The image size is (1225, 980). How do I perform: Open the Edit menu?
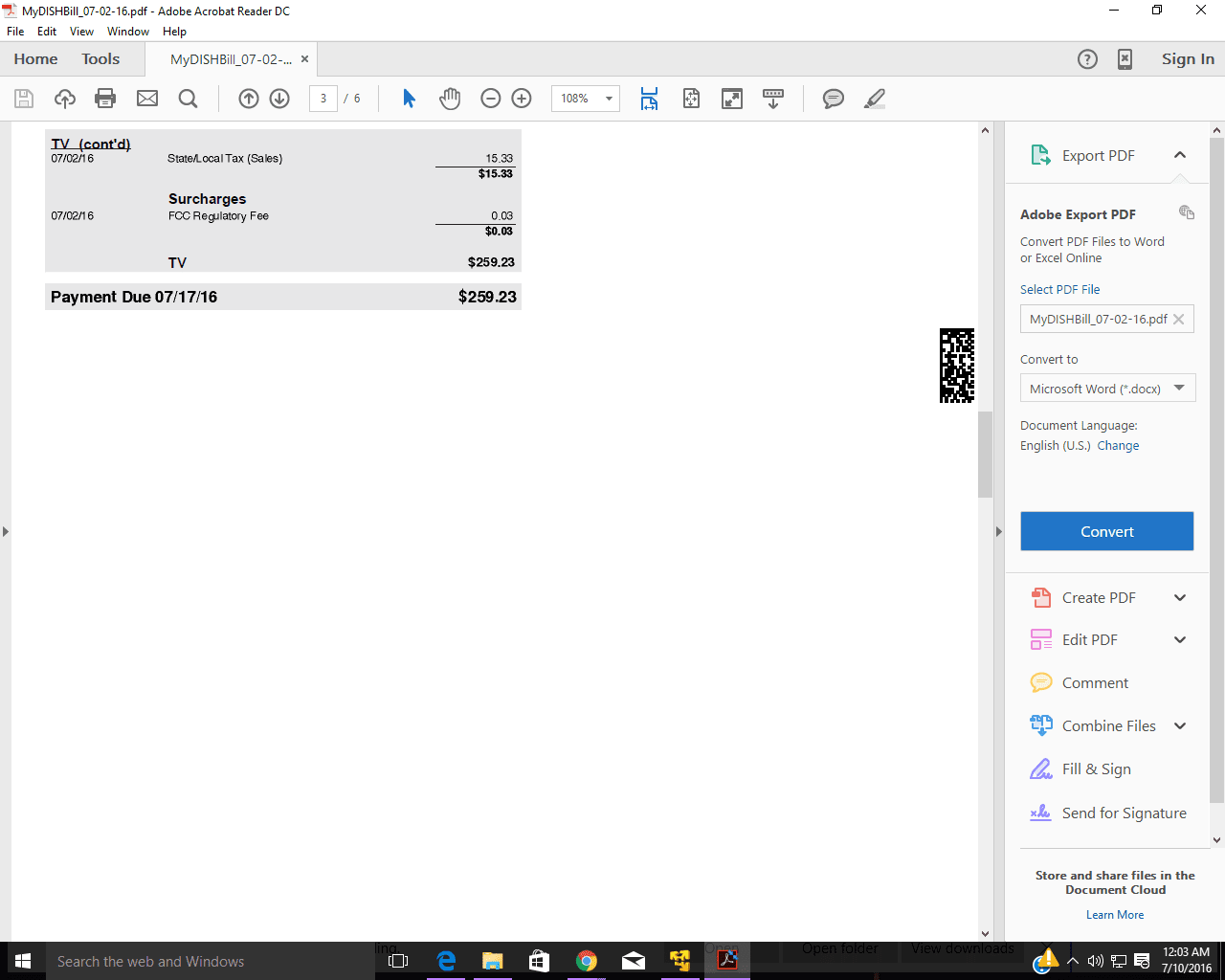tap(47, 32)
